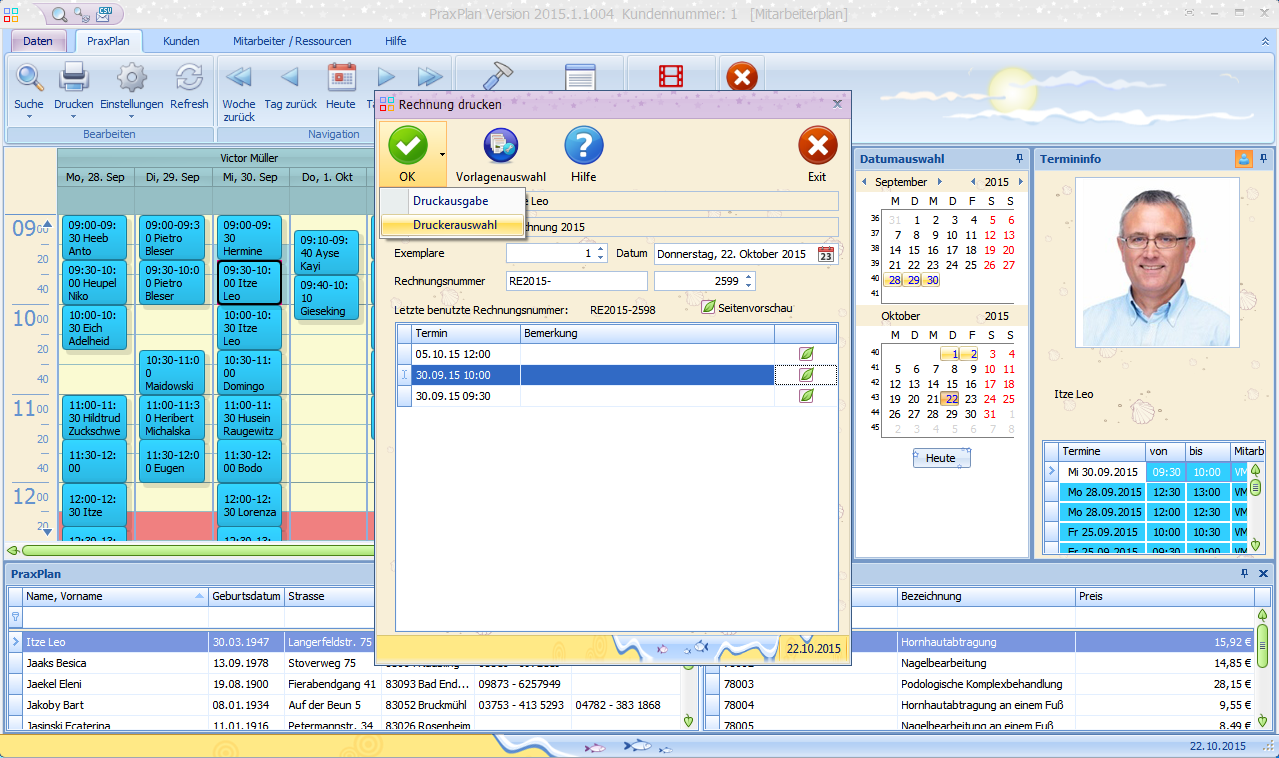Click the quick access CSV mail icon
Viewport: 1279px width, 758px height.
104,15
